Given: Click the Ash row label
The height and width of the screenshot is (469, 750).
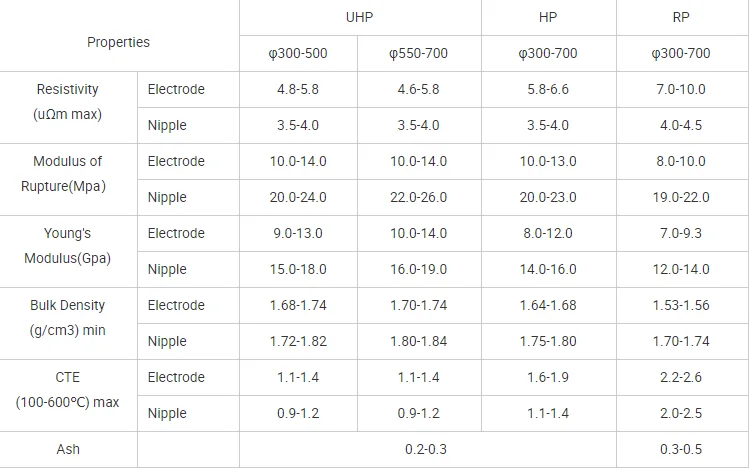Looking at the screenshot, I should tap(68, 450).
